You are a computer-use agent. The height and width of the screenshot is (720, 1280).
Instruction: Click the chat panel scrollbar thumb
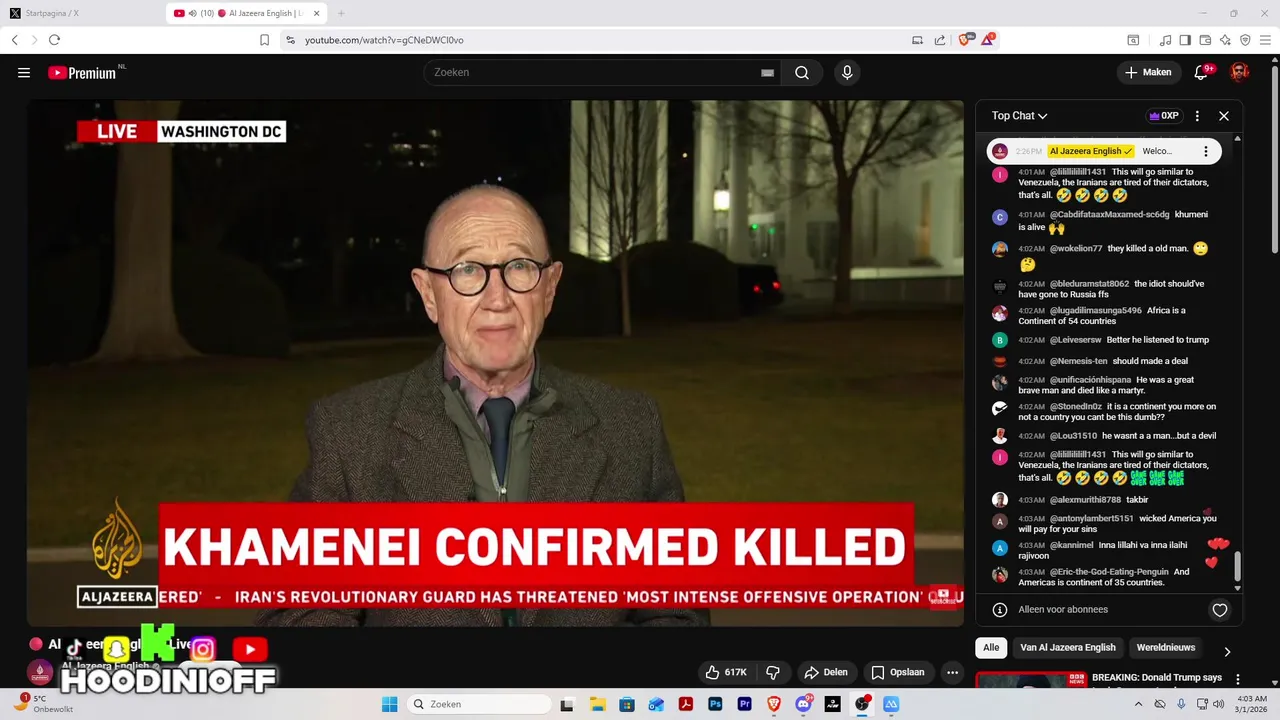pyautogui.click(x=1237, y=566)
